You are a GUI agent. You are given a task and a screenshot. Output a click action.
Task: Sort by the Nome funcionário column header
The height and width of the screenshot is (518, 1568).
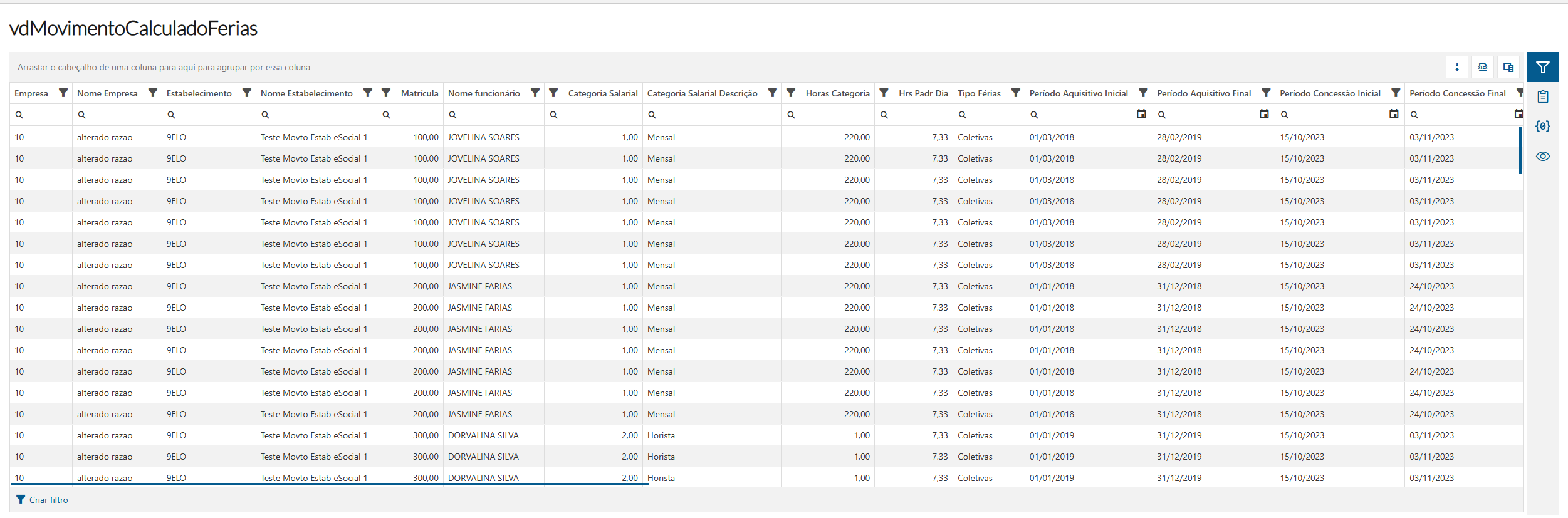pyautogui.click(x=484, y=93)
